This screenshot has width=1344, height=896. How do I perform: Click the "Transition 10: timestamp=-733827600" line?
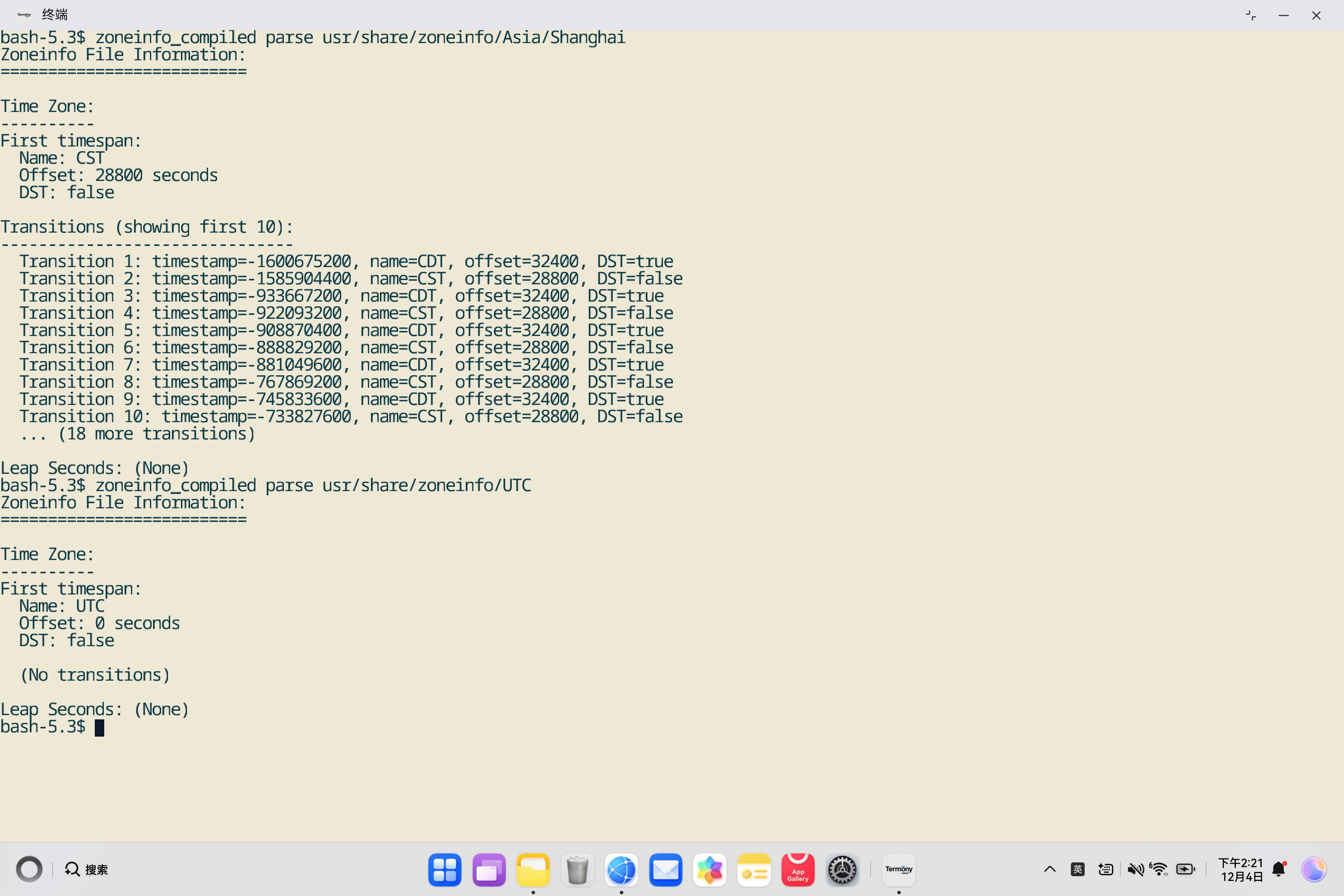click(351, 417)
